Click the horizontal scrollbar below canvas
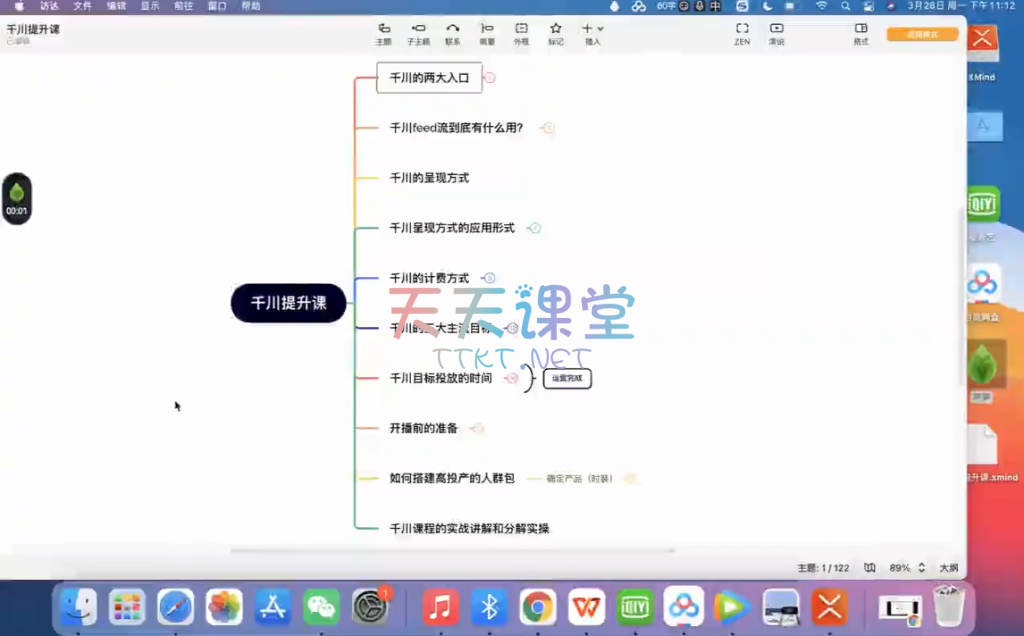 tap(451, 550)
